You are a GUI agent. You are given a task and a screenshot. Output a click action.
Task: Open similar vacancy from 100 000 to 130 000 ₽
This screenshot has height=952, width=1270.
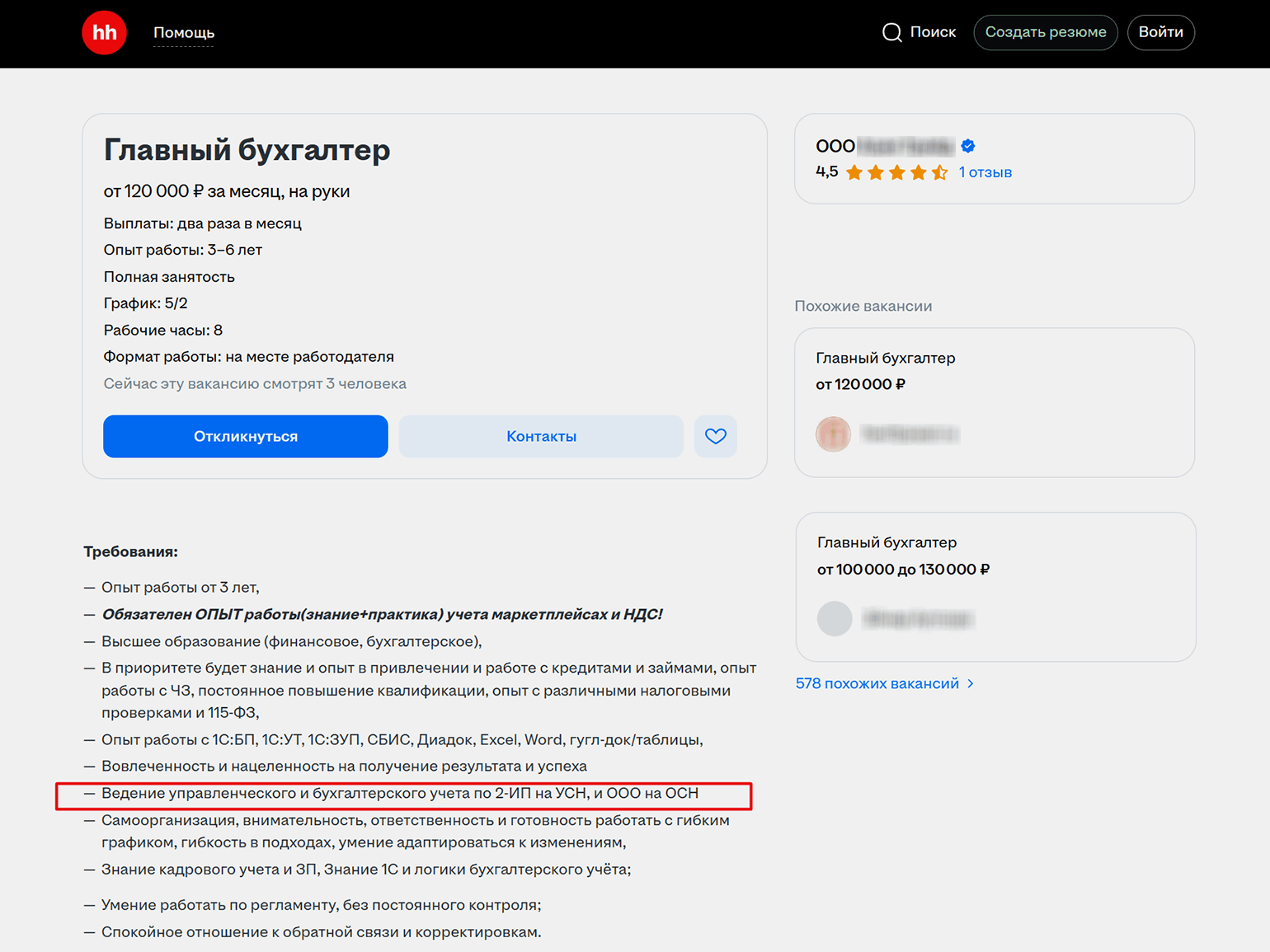click(x=887, y=542)
